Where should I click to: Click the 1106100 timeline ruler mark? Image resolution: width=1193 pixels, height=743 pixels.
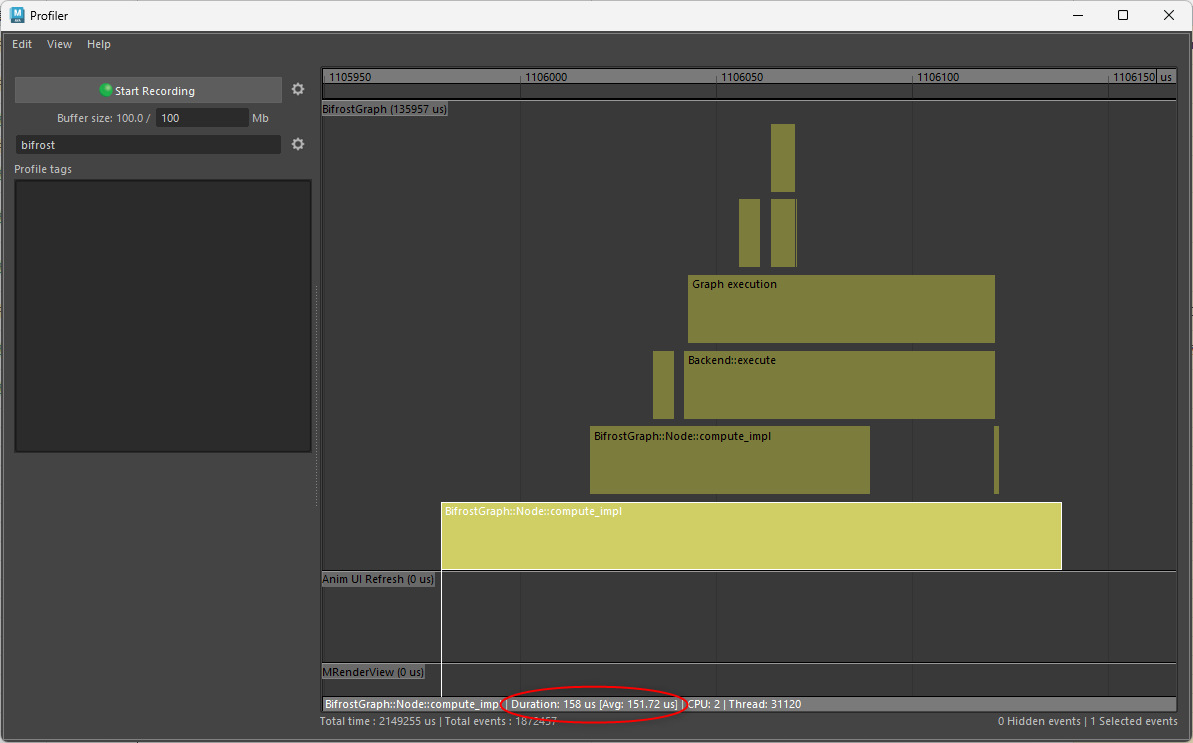938,77
